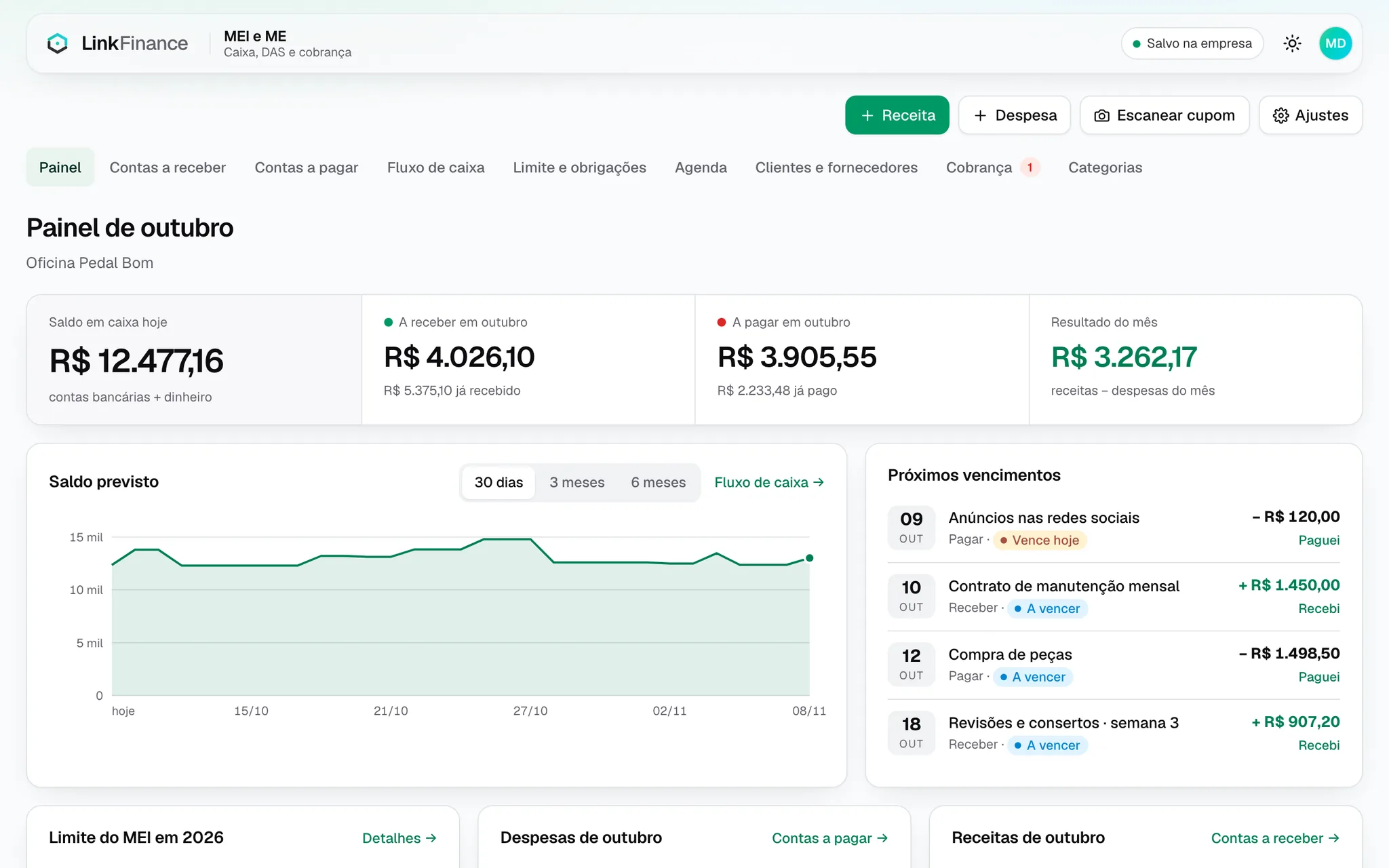This screenshot has height=868, width=1389.
Task: Open Clientes e fornecedores tab
Action: point(836,167)
